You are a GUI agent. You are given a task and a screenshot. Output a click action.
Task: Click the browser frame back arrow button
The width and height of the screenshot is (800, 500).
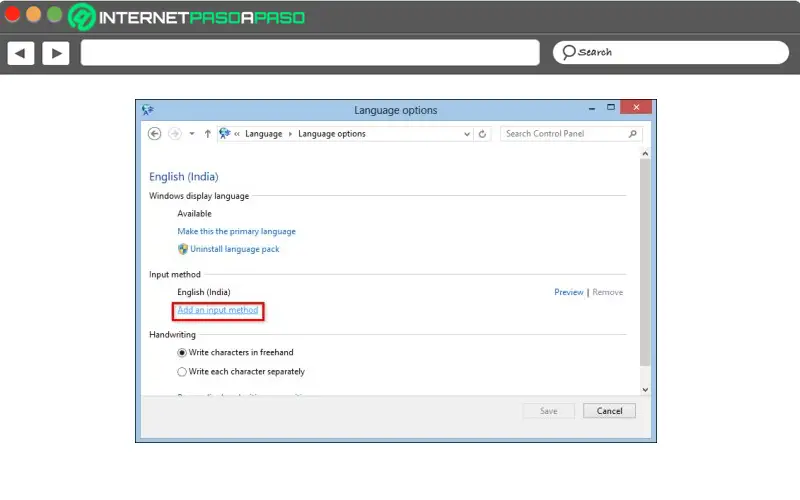pyautogui.click(x=21, y=53)
